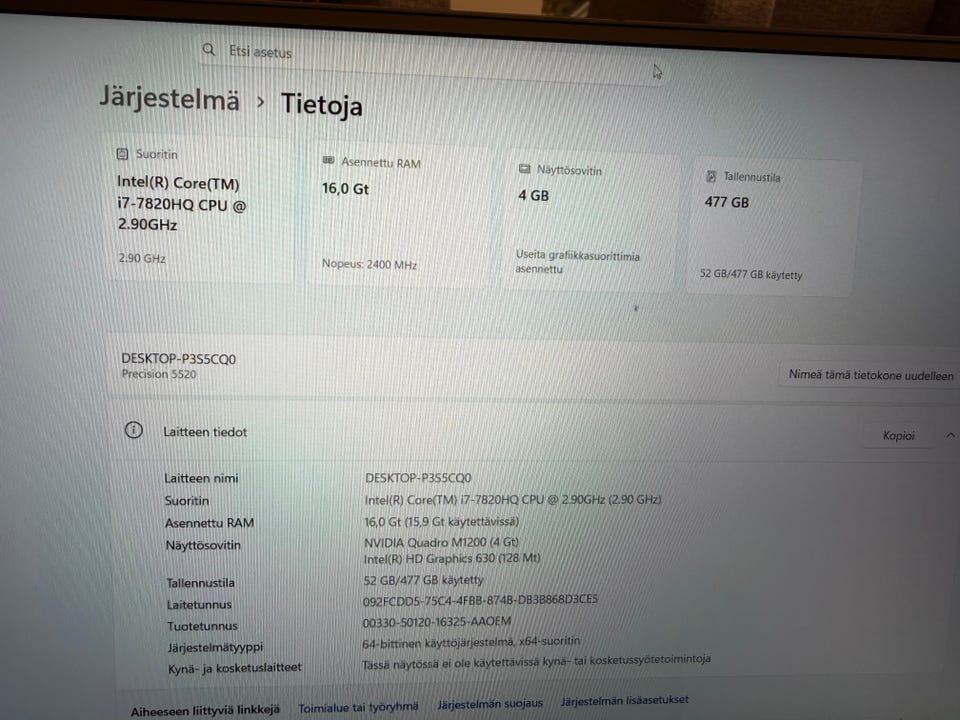This screenshot has width=960, height=720.
Task: Open the Suoritin i7-7820HQ info card
Action: click(x=199, y=208)
